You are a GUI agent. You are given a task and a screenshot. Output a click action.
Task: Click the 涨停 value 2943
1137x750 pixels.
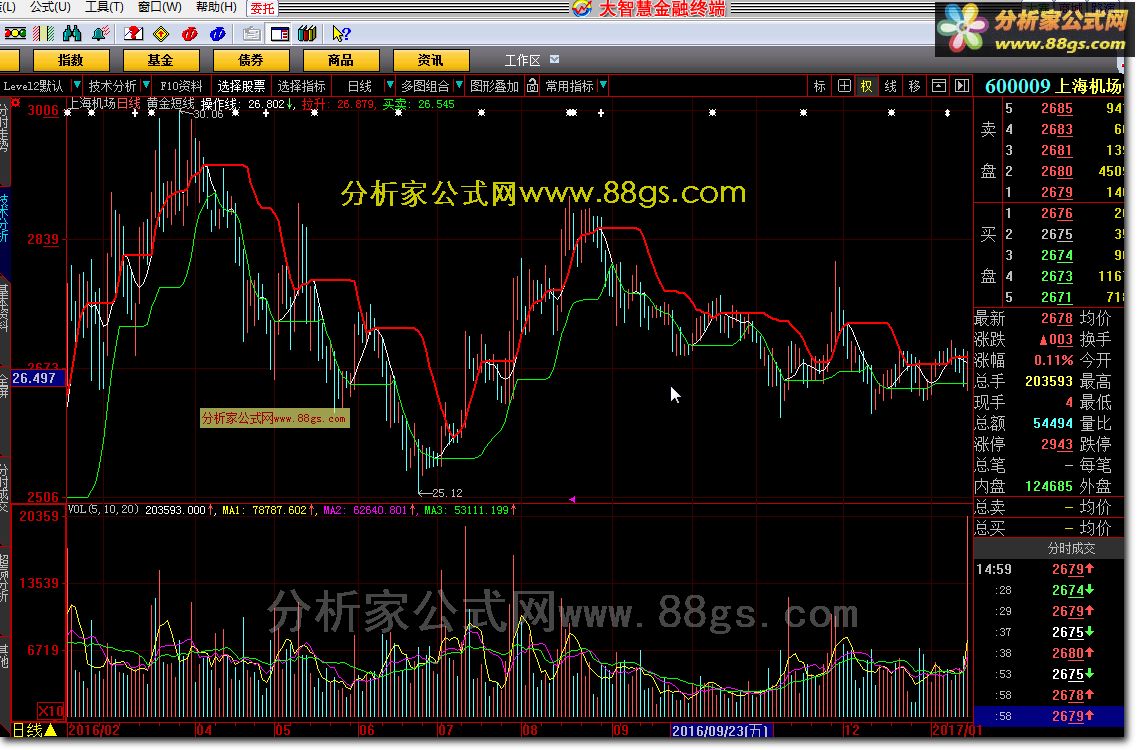click(x=1057, y=444)
